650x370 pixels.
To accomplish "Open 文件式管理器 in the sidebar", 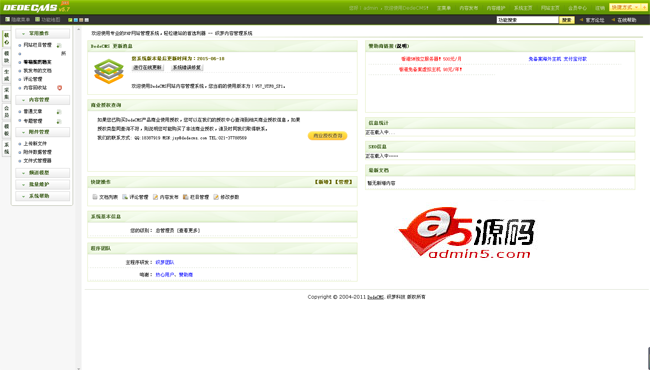I will coord(37,160).
